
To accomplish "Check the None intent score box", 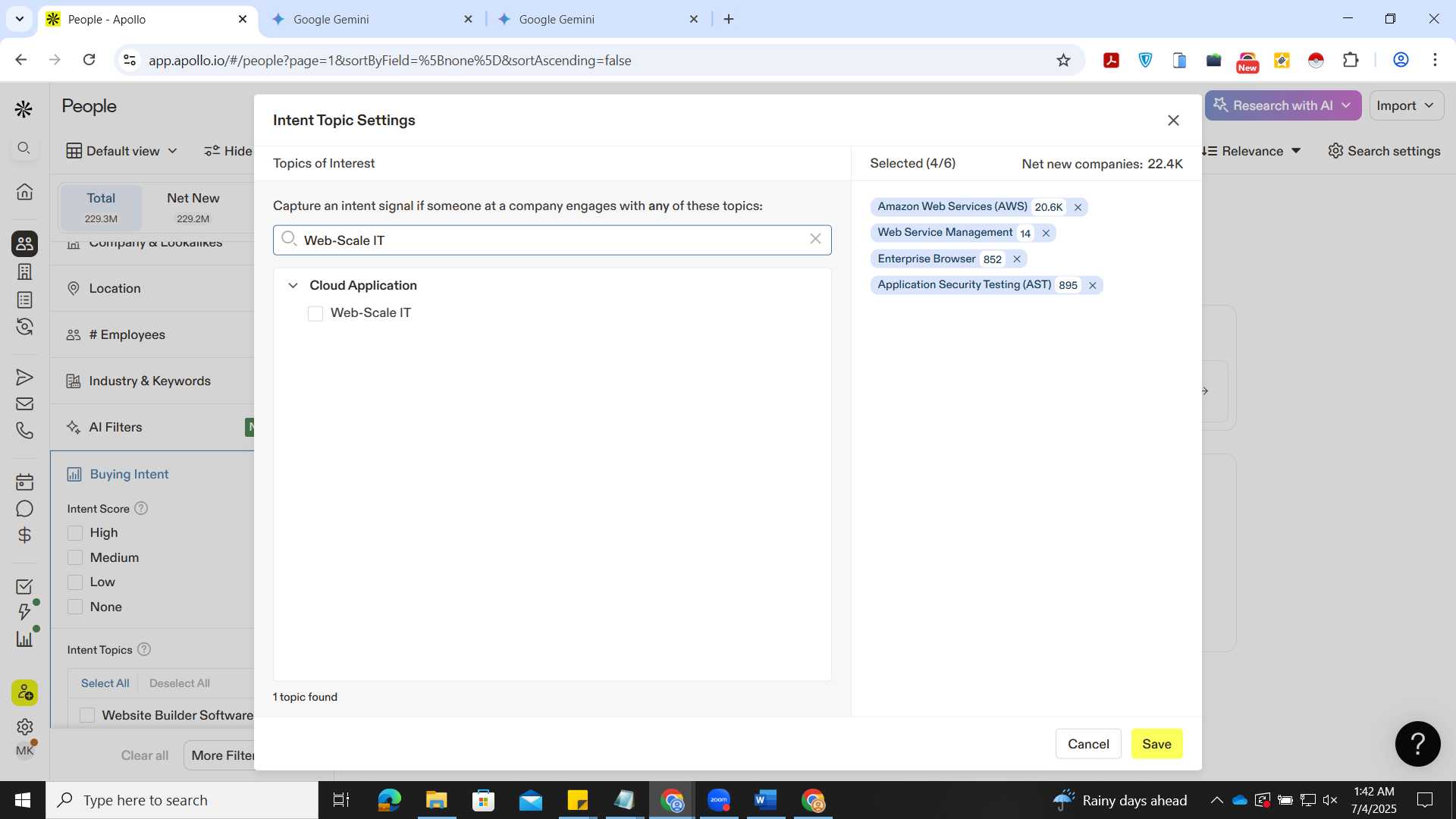I will [x=75, y=607].
